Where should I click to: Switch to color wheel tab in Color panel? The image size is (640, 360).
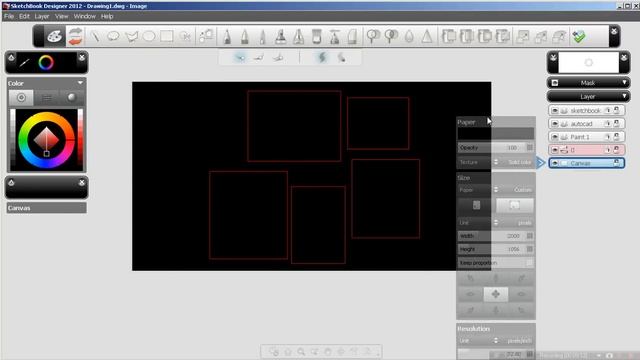21,98
